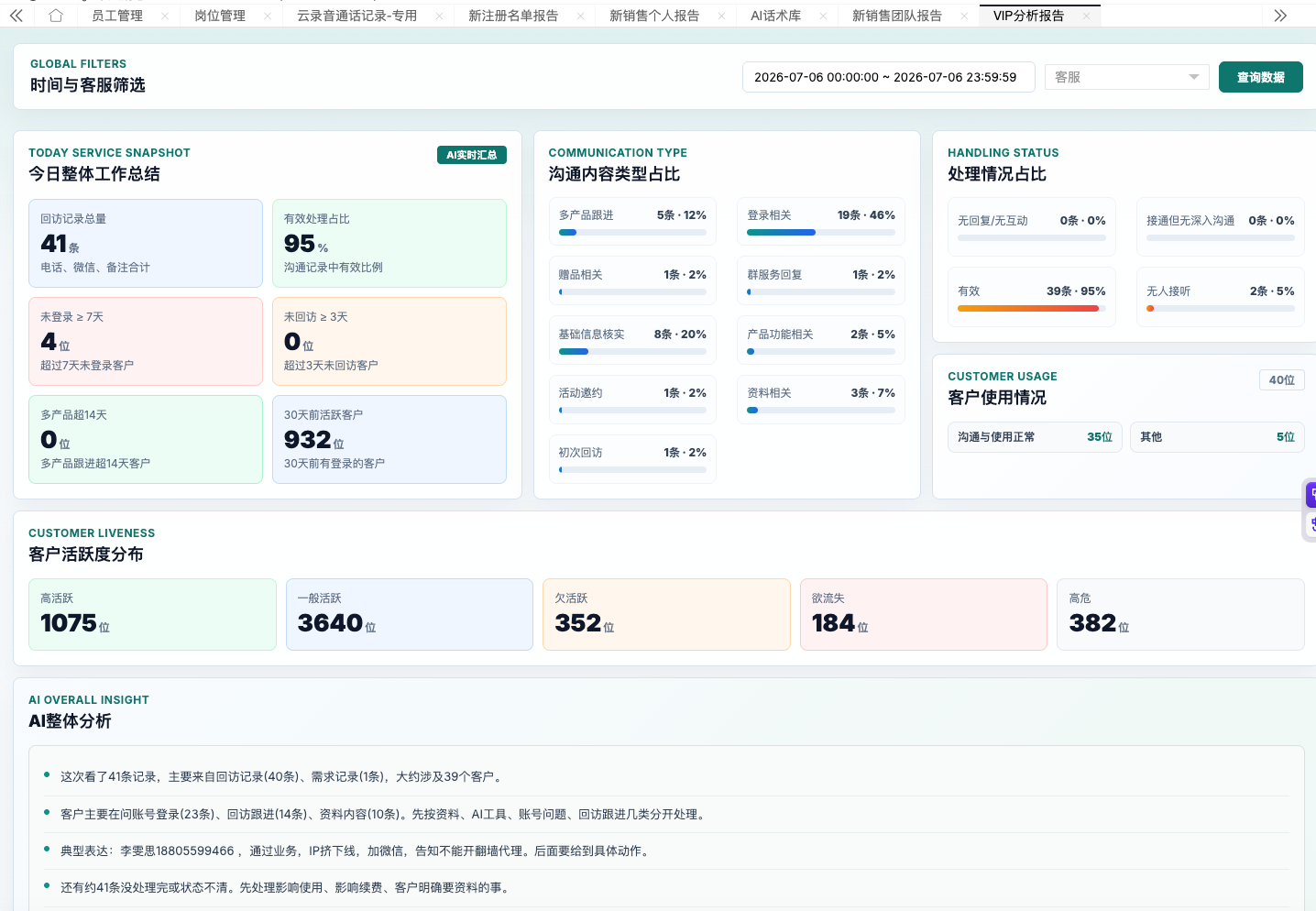1316x911 pixels.
Task: Close the 岗位管理 tab
Action: 268,16
